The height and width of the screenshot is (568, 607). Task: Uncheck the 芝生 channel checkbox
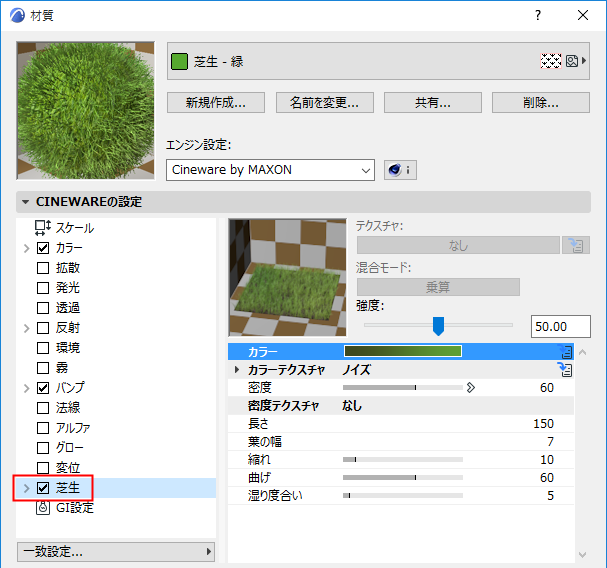coord(43,488)
